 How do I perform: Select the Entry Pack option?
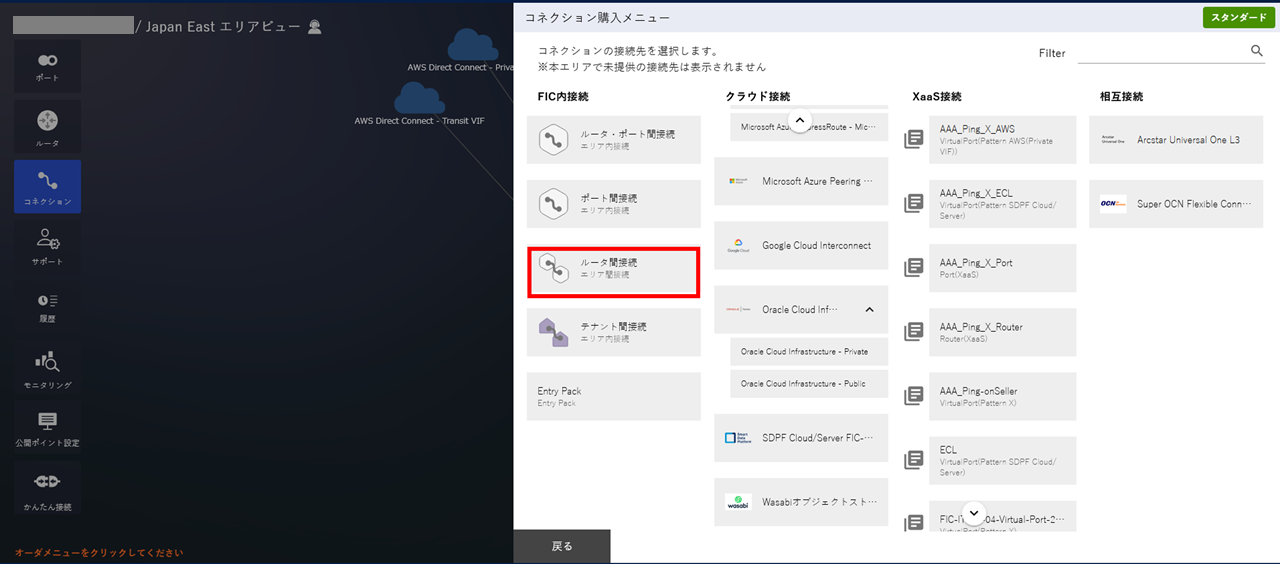tap(614, 396)
